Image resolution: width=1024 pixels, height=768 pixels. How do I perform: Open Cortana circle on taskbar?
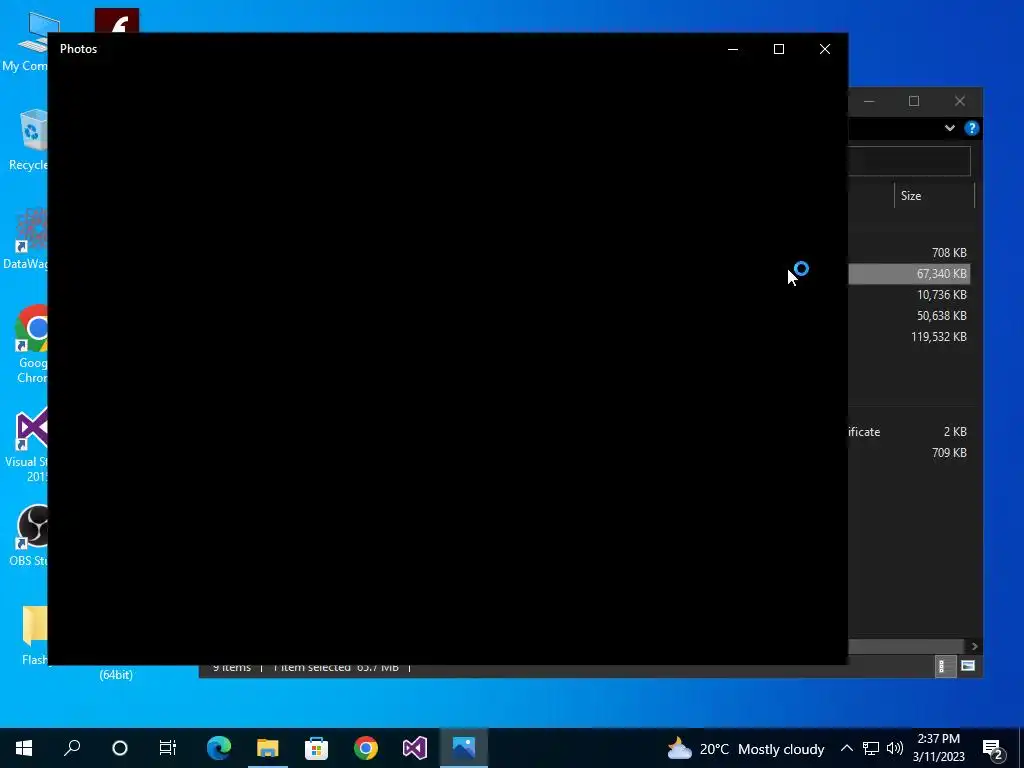coord(120,748)
